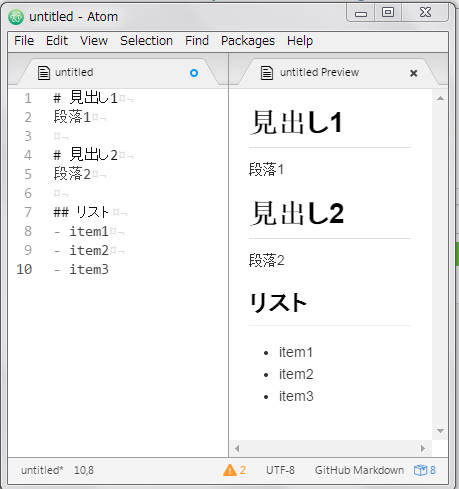Open the Selection menu
Screen dimensions: 459x489
pos(146,41)
